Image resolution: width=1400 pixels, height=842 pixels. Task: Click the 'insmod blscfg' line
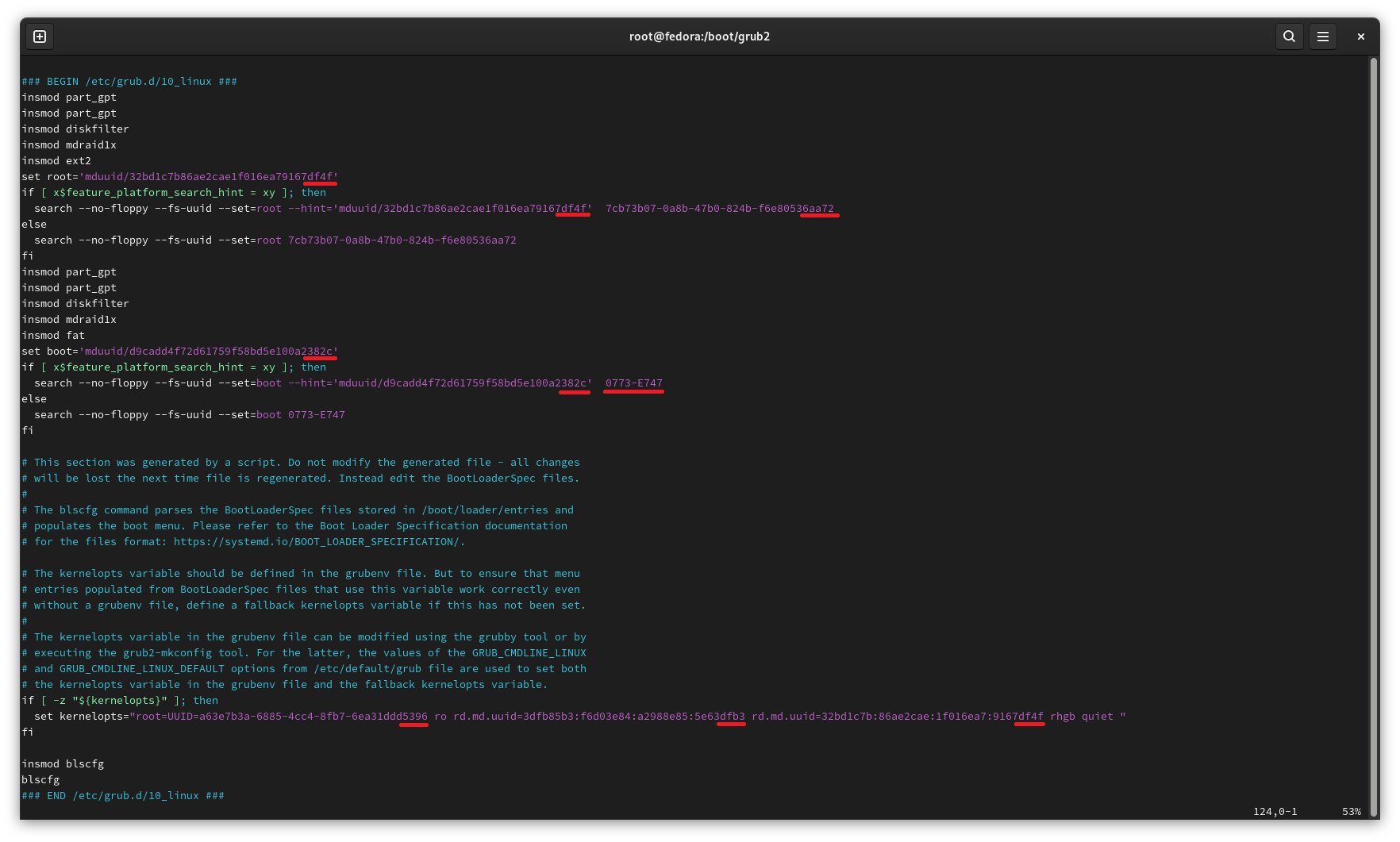[x=63, y=763]
